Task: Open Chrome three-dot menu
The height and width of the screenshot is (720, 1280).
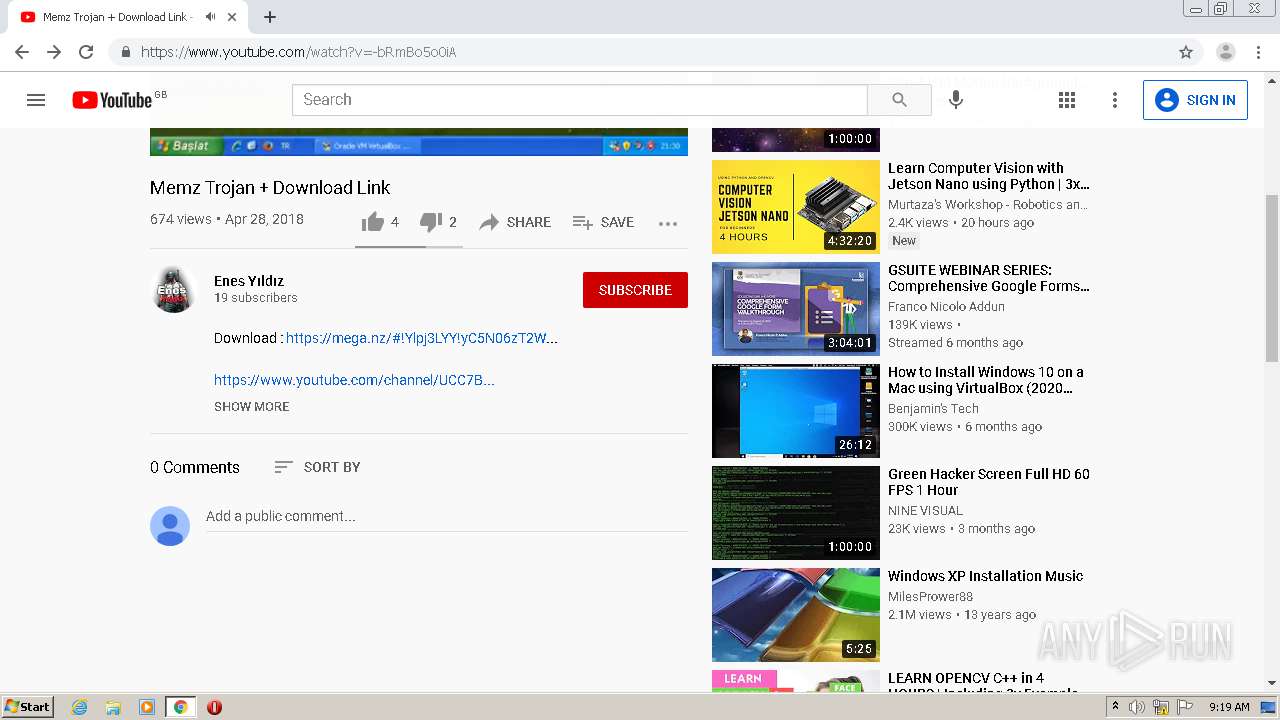Action: tap(1258, 52)
